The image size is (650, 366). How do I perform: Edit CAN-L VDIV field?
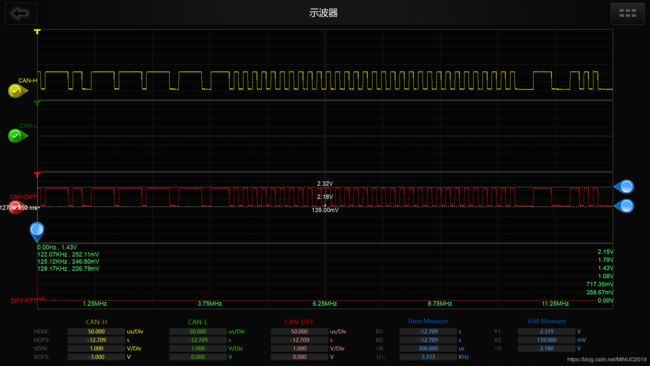198,348
